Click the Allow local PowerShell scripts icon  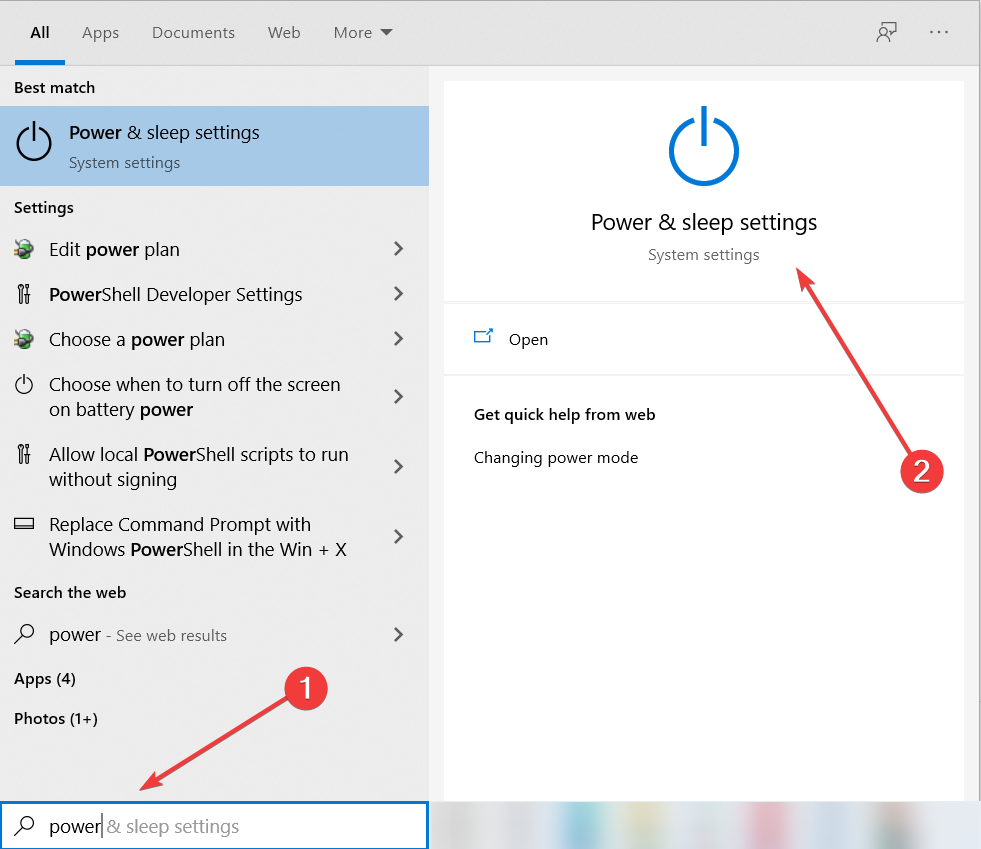coord(24,454)
